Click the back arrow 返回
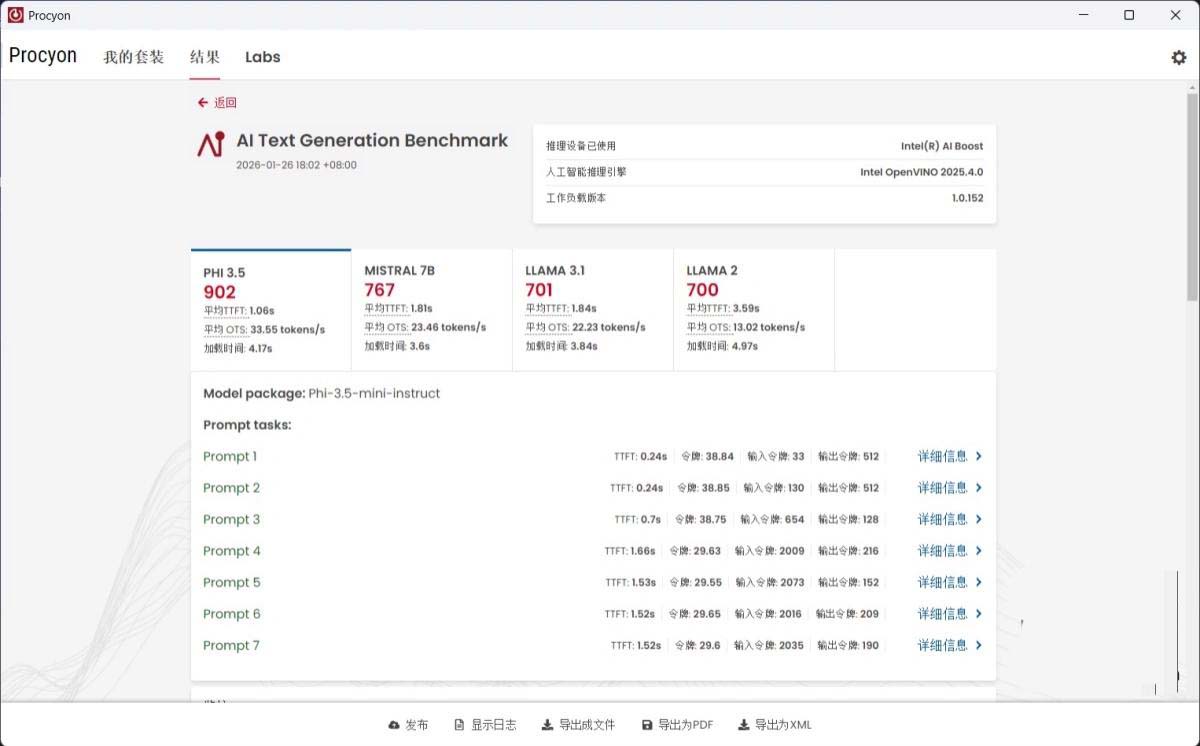 point(203,103)
